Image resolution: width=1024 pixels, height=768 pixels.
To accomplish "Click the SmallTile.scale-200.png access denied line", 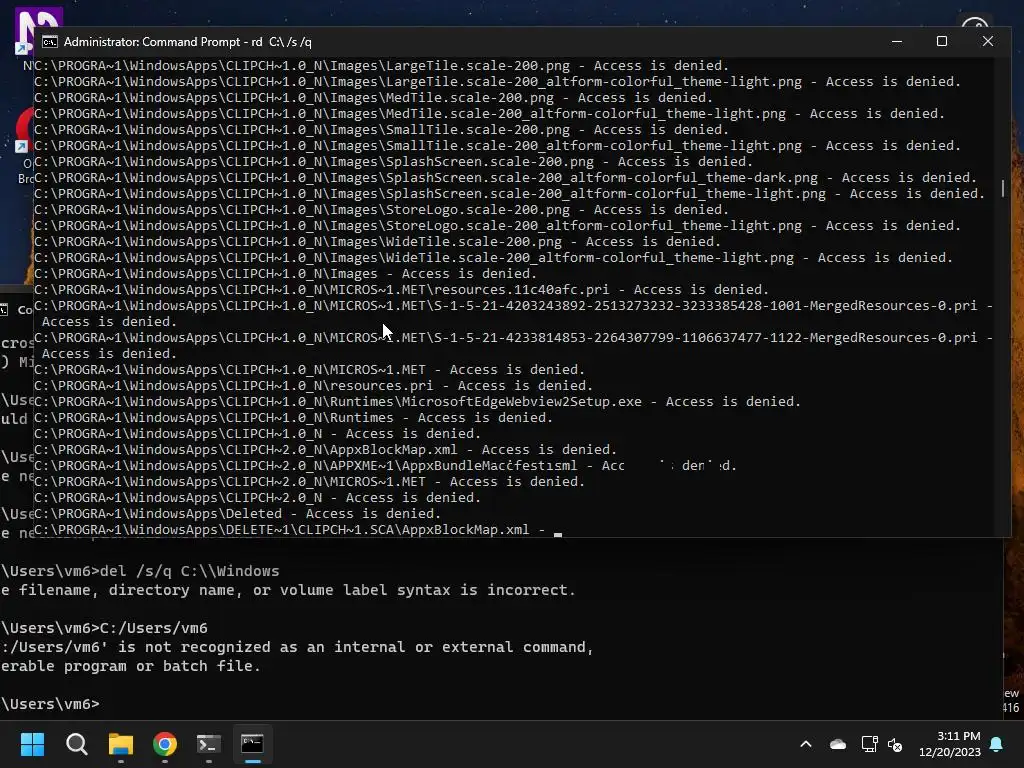I will [x=381, y=129].
